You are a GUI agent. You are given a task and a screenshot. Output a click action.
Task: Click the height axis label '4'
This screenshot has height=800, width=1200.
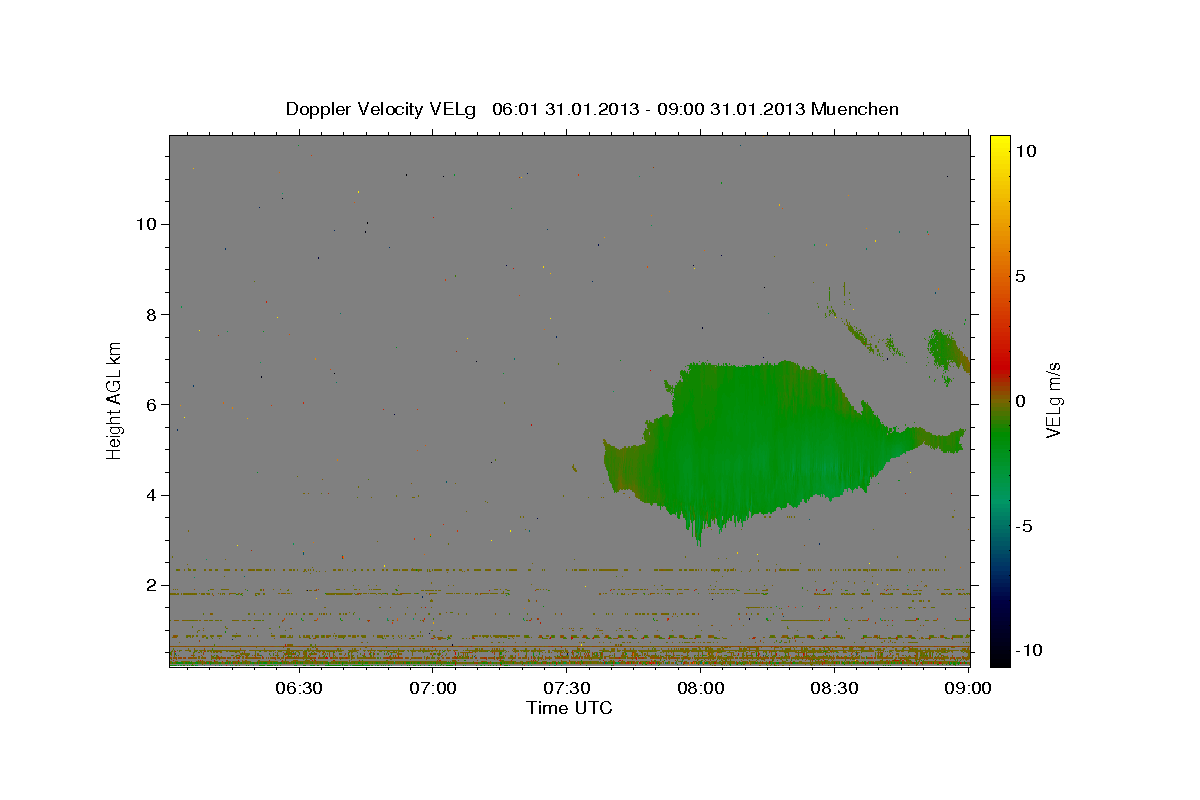pos(152,495)
